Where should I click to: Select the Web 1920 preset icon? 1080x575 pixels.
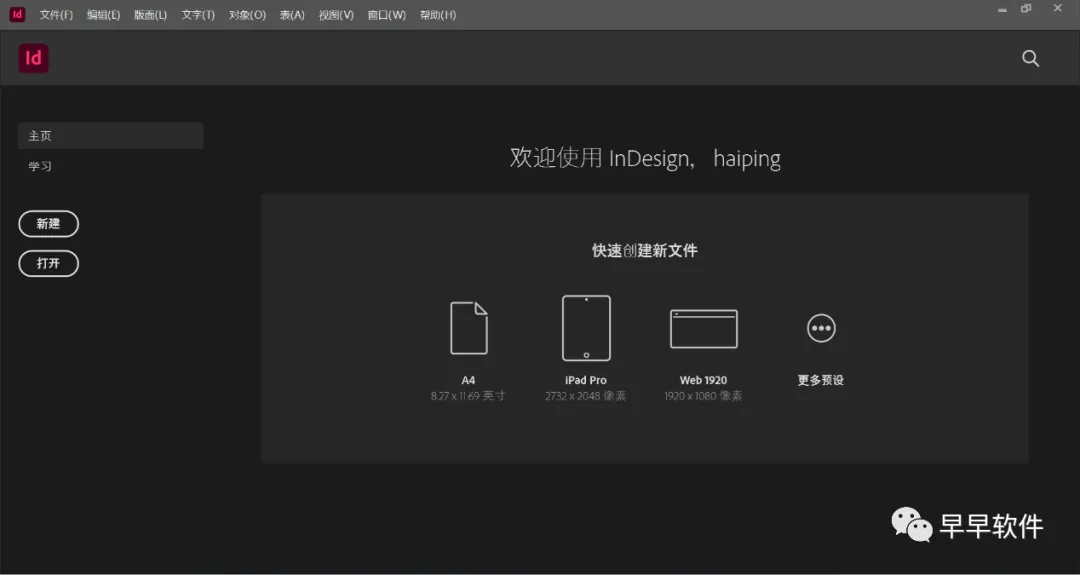pos(703,328)
